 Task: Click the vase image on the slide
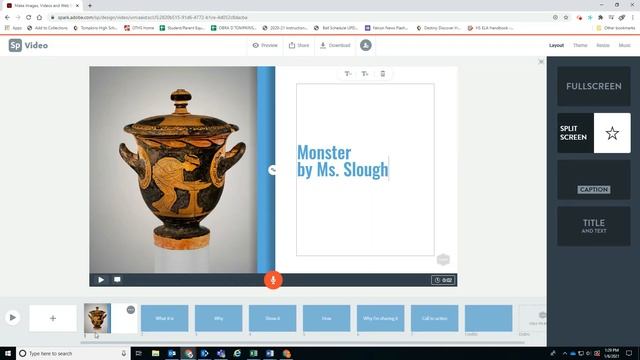click(173, 169)
